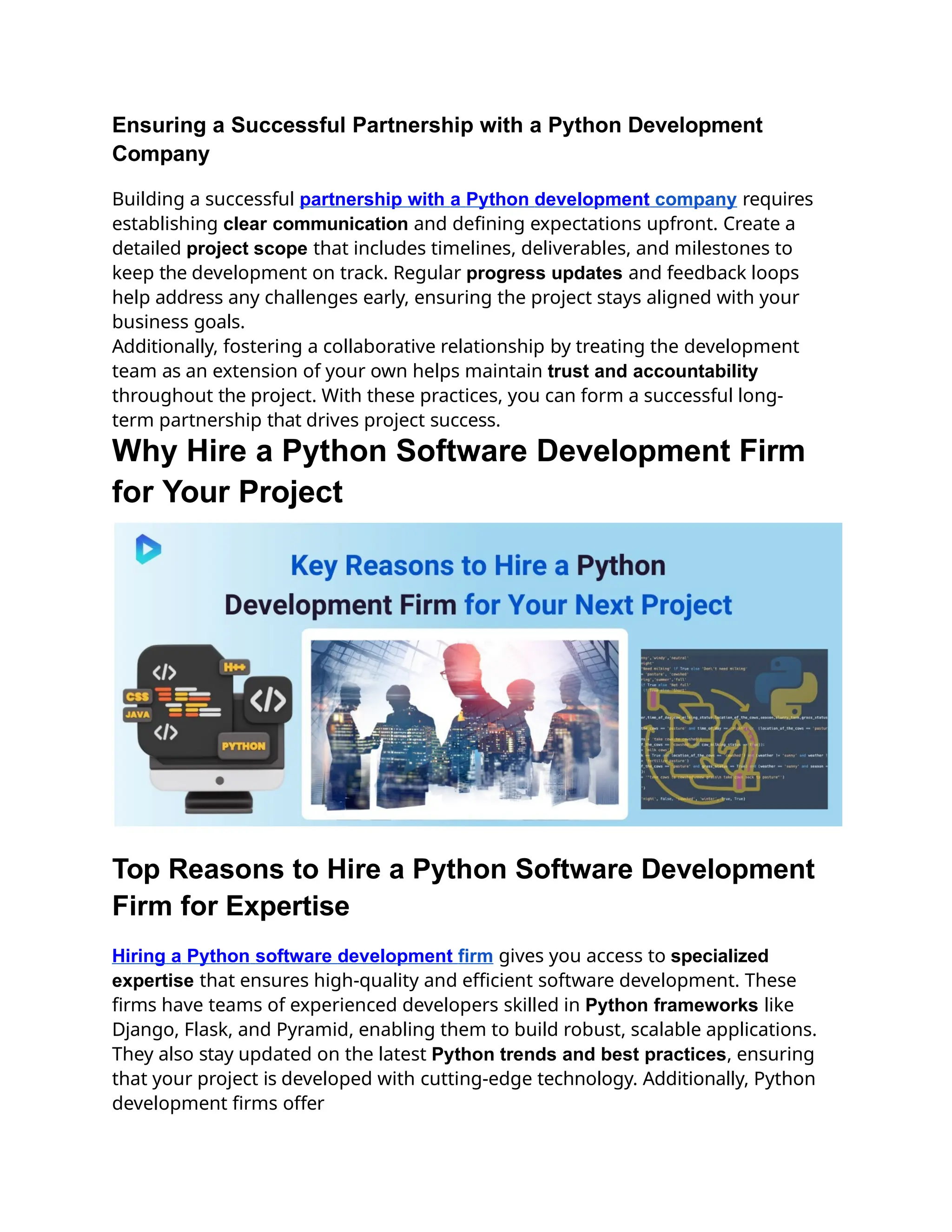This screenshot has height=1232, width=952.
Task: Click the business team silhouette photo
Action: [x=465, y=723]
